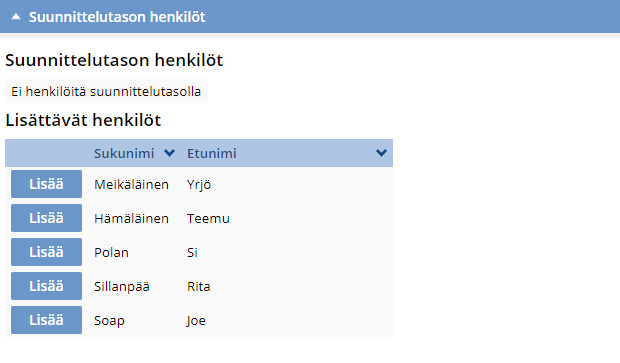Click the Suunnittelutason henkilöt blue header title

(x=117, y=17)
